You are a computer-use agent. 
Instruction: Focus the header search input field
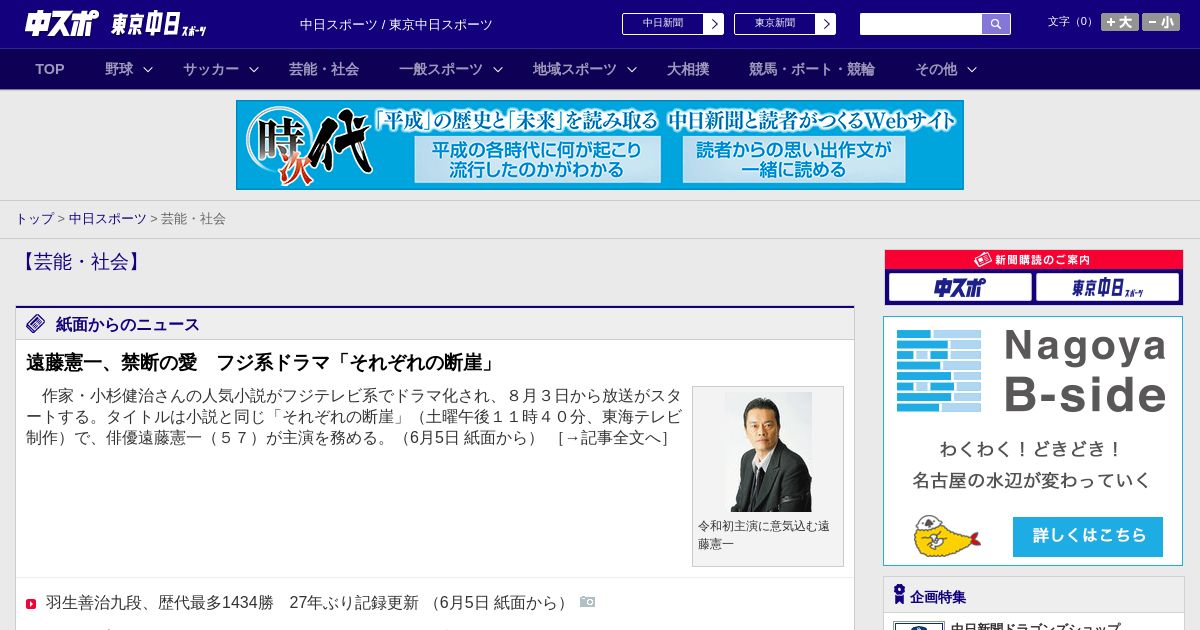coord(921,24)
